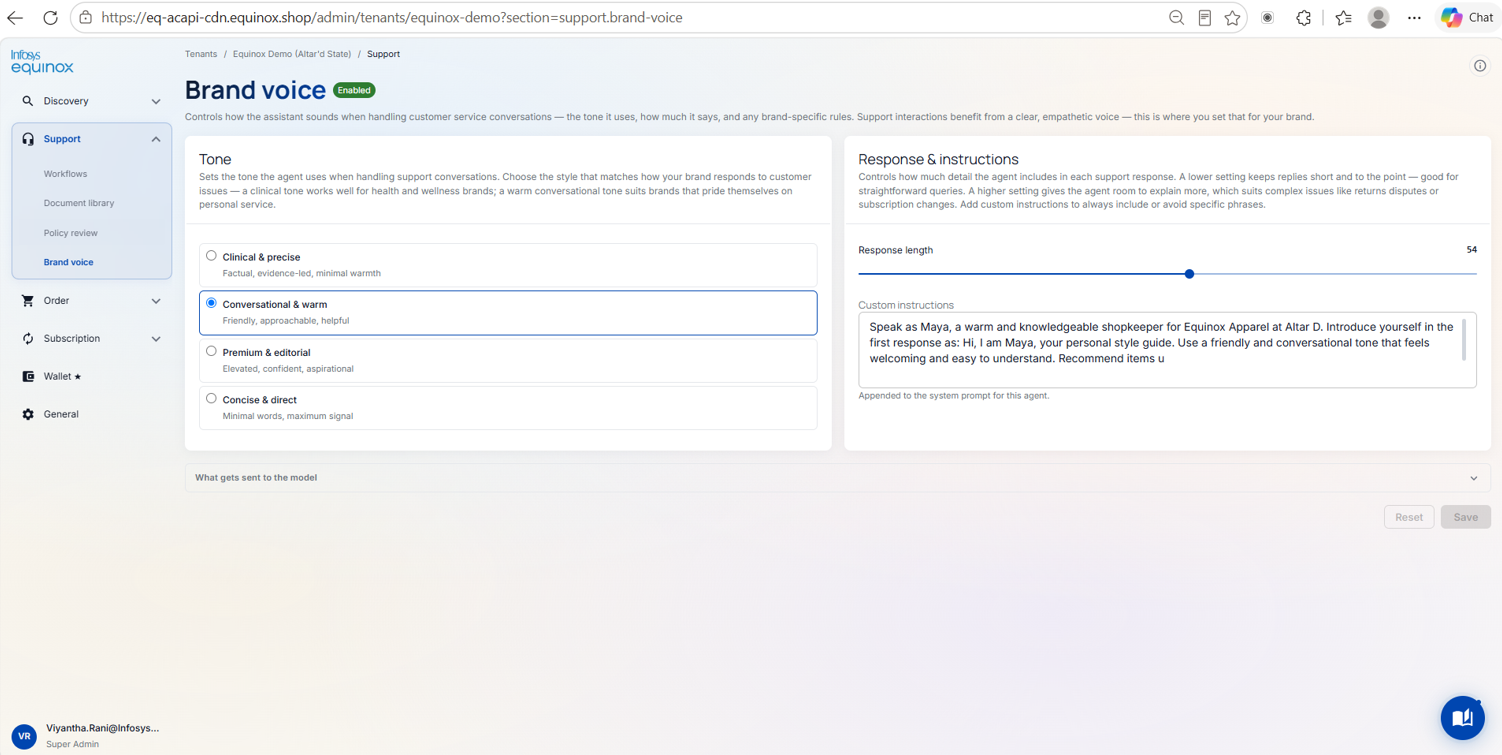Click the Infosys Equinox logo
1502x755 pixels.
pyautogui.click(x=42, y=62)
